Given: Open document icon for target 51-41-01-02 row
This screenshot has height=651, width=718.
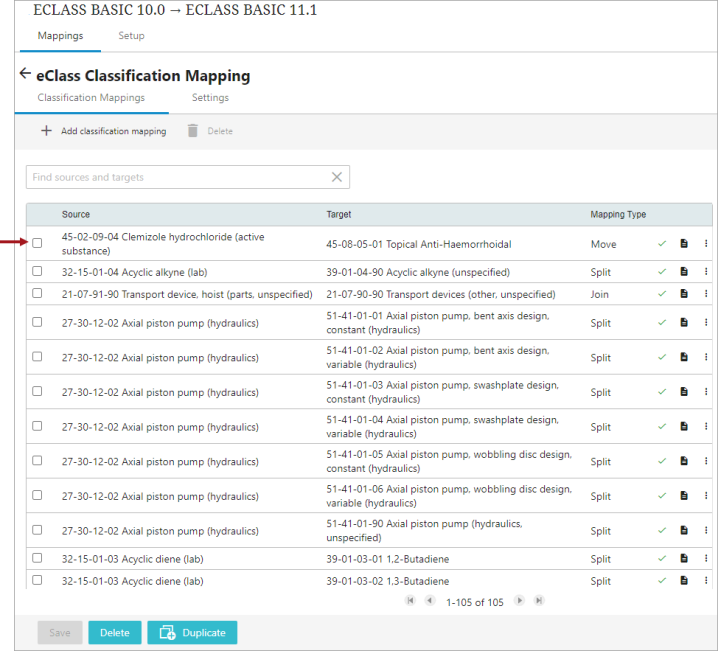Looking at the screenshot, I should click(684, 357).
